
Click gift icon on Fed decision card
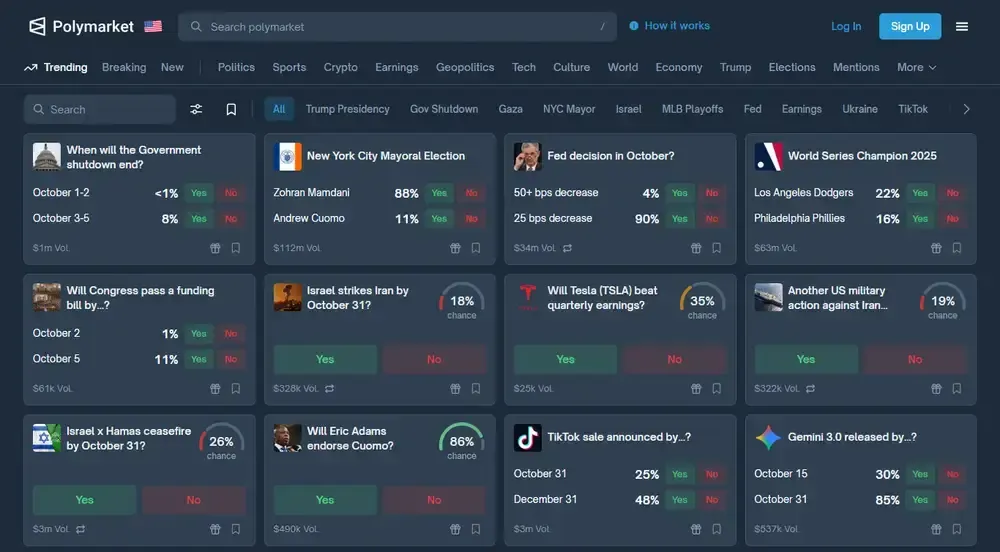click(696, 248)
